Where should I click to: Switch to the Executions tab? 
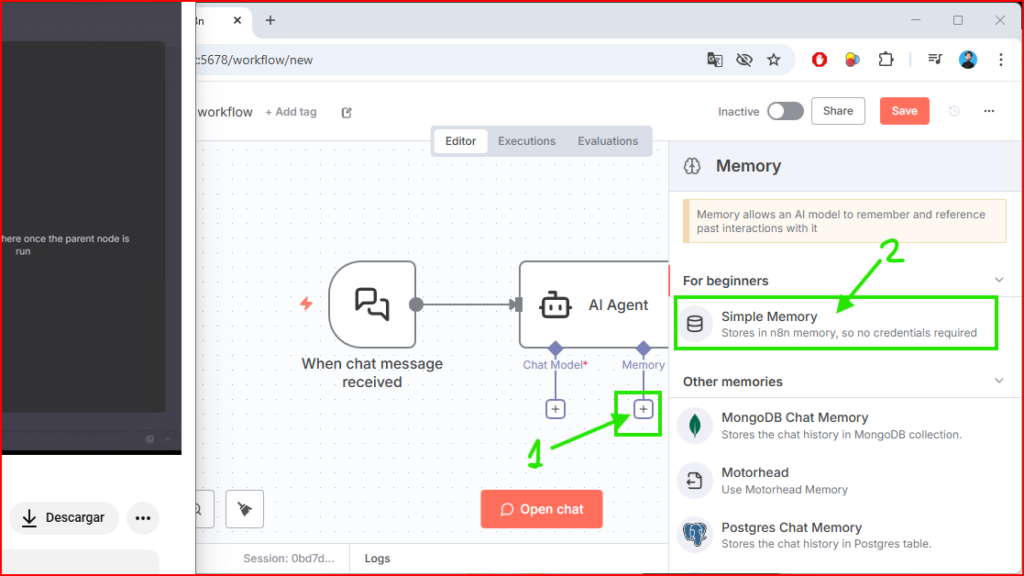(x=526, y=141)
